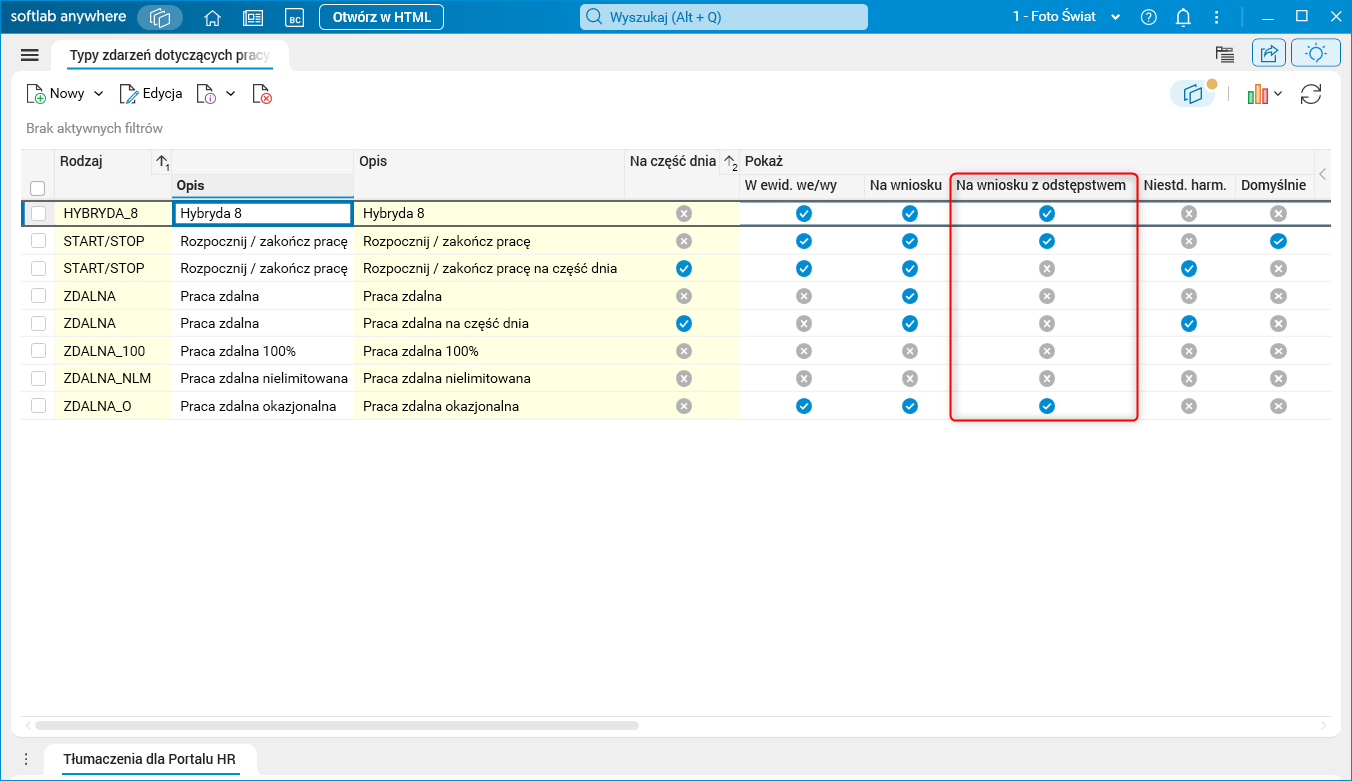Click the horizontal scrollbar below the table
Screen dimensions: 1352x781
[336, 725]
